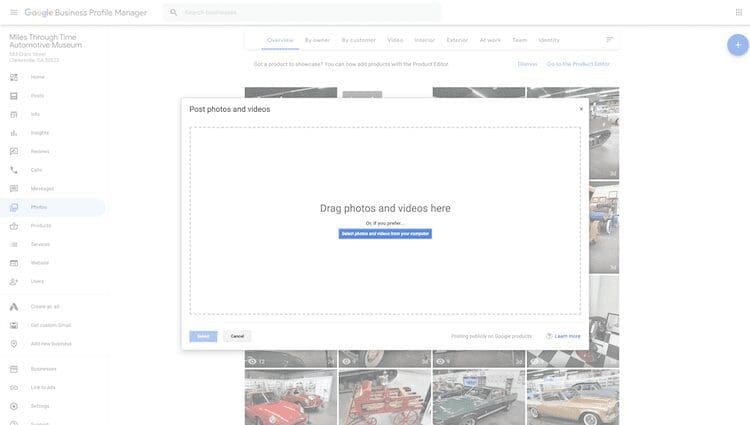The width and height of the screenshot is (750, 425).
Task: Open the photo sort options icon
Action: 609,40
